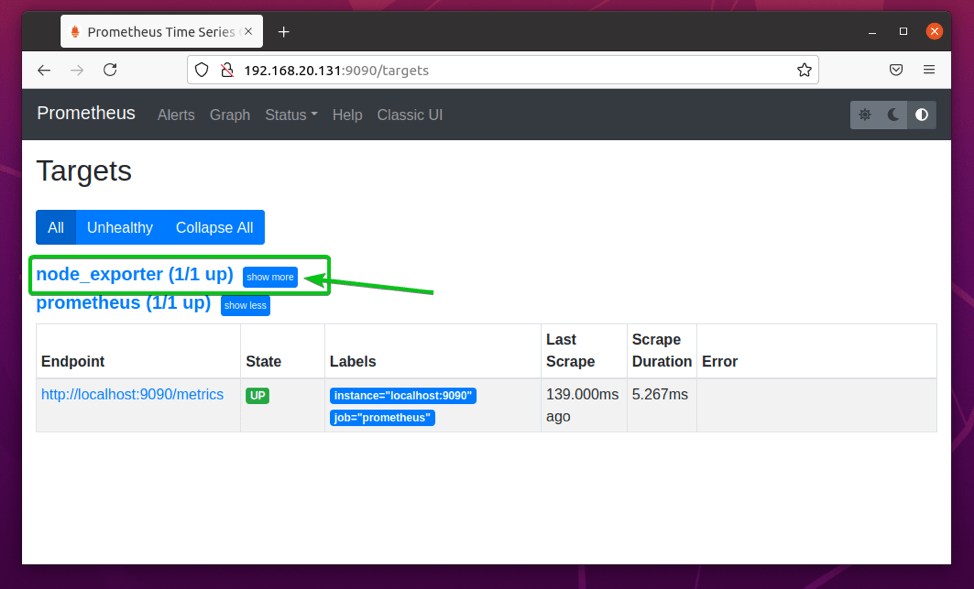The width and height of the screenshot is (974, 589).
Task: Click the job="prometheus" label badge
Action: [383, 418]
